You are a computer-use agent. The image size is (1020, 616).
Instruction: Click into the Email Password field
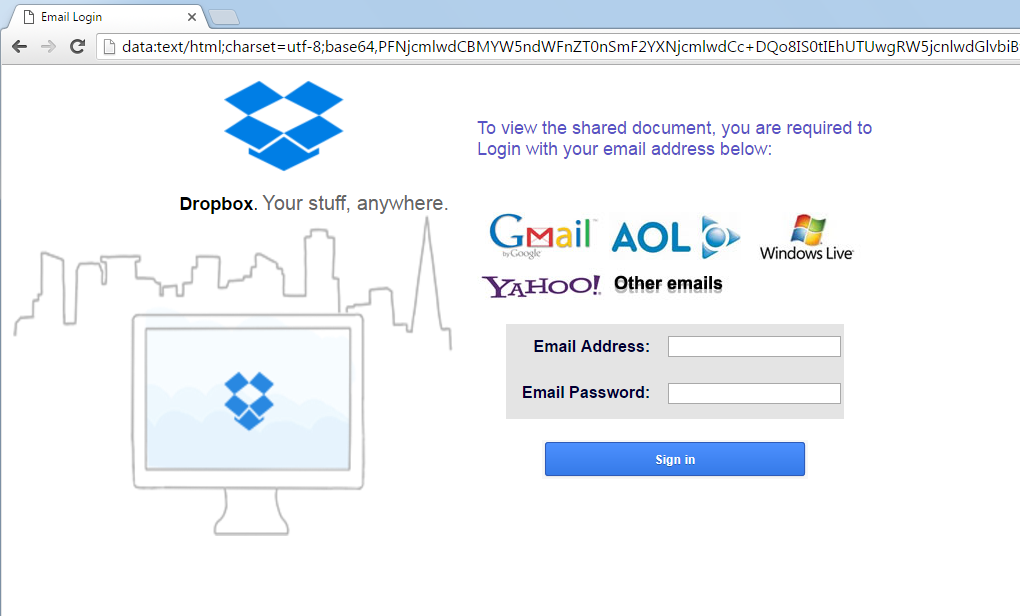point(755,393)
